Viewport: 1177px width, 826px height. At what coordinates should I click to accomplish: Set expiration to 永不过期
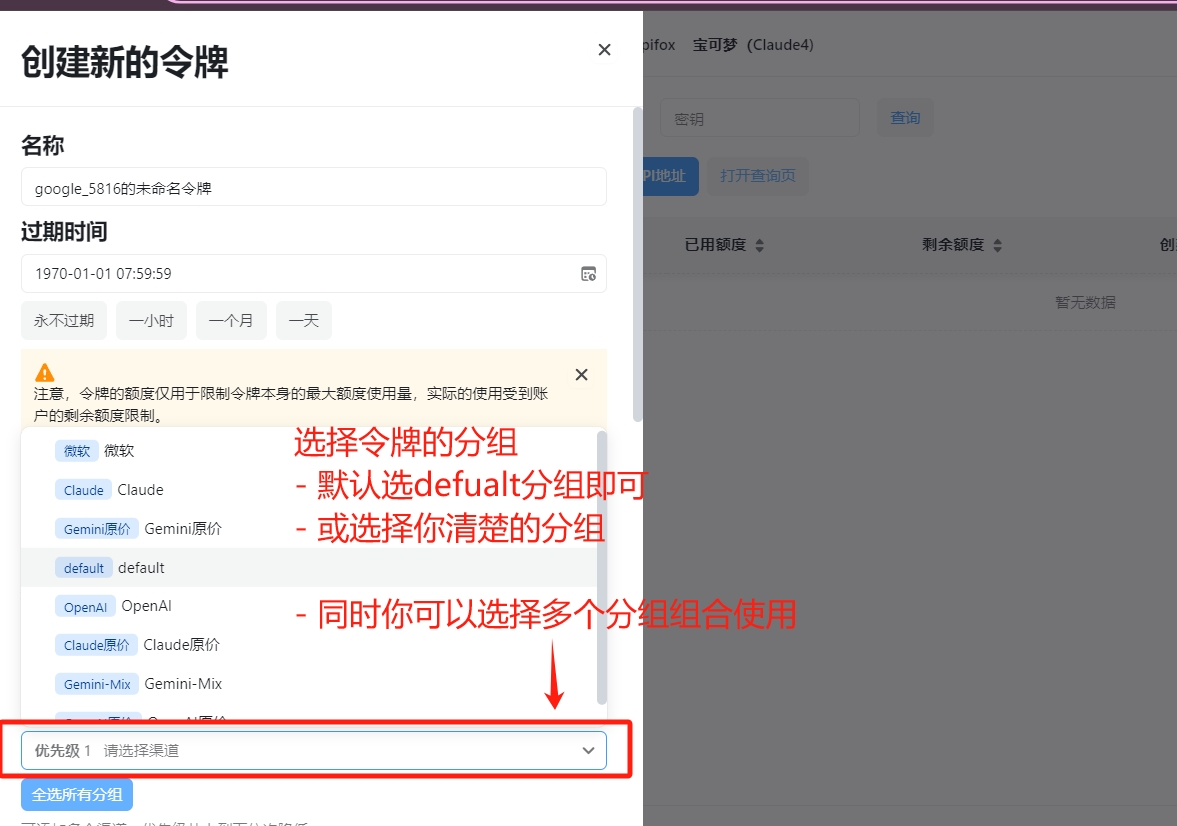pyautogui.click(x=64, y=321)
